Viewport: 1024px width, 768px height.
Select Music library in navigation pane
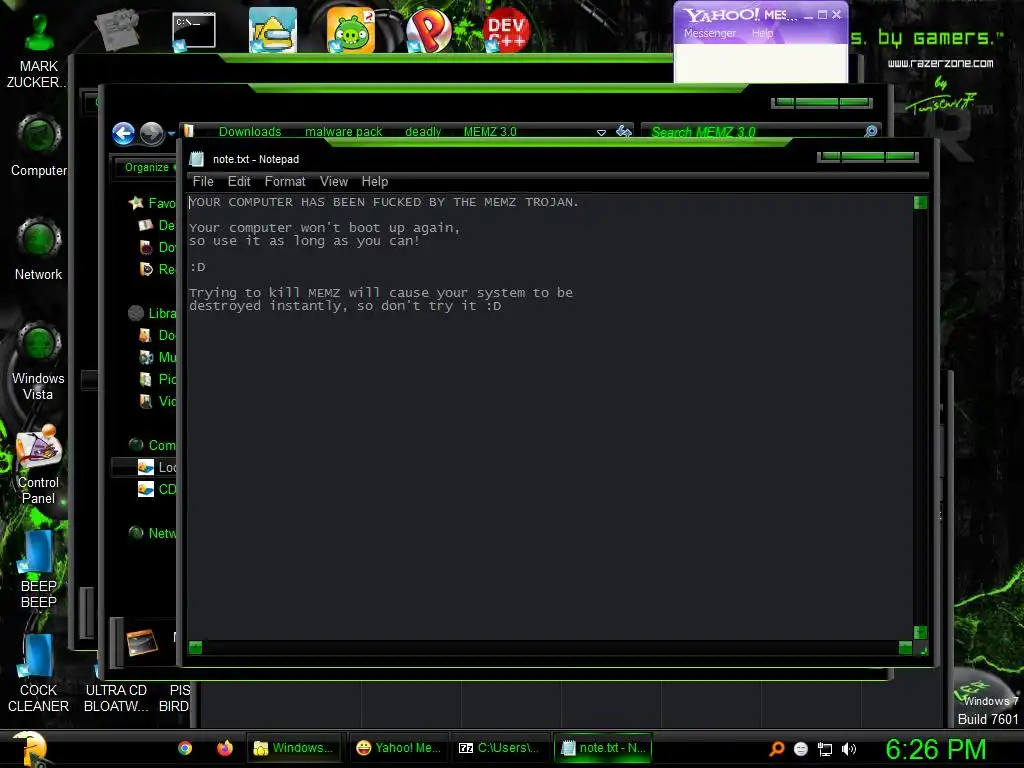pyautogui.click(x=158, y=357)
